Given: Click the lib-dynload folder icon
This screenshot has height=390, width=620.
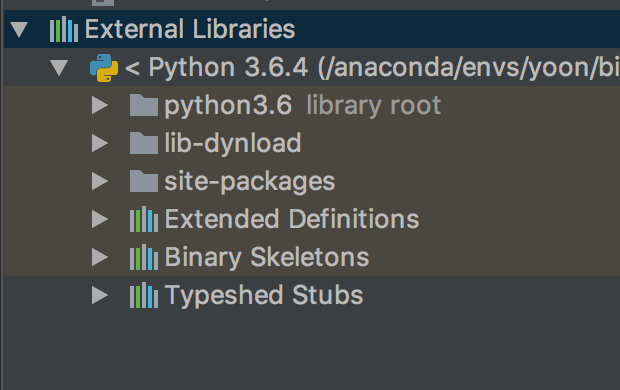Looking at the screenshot, I should 144,143.
